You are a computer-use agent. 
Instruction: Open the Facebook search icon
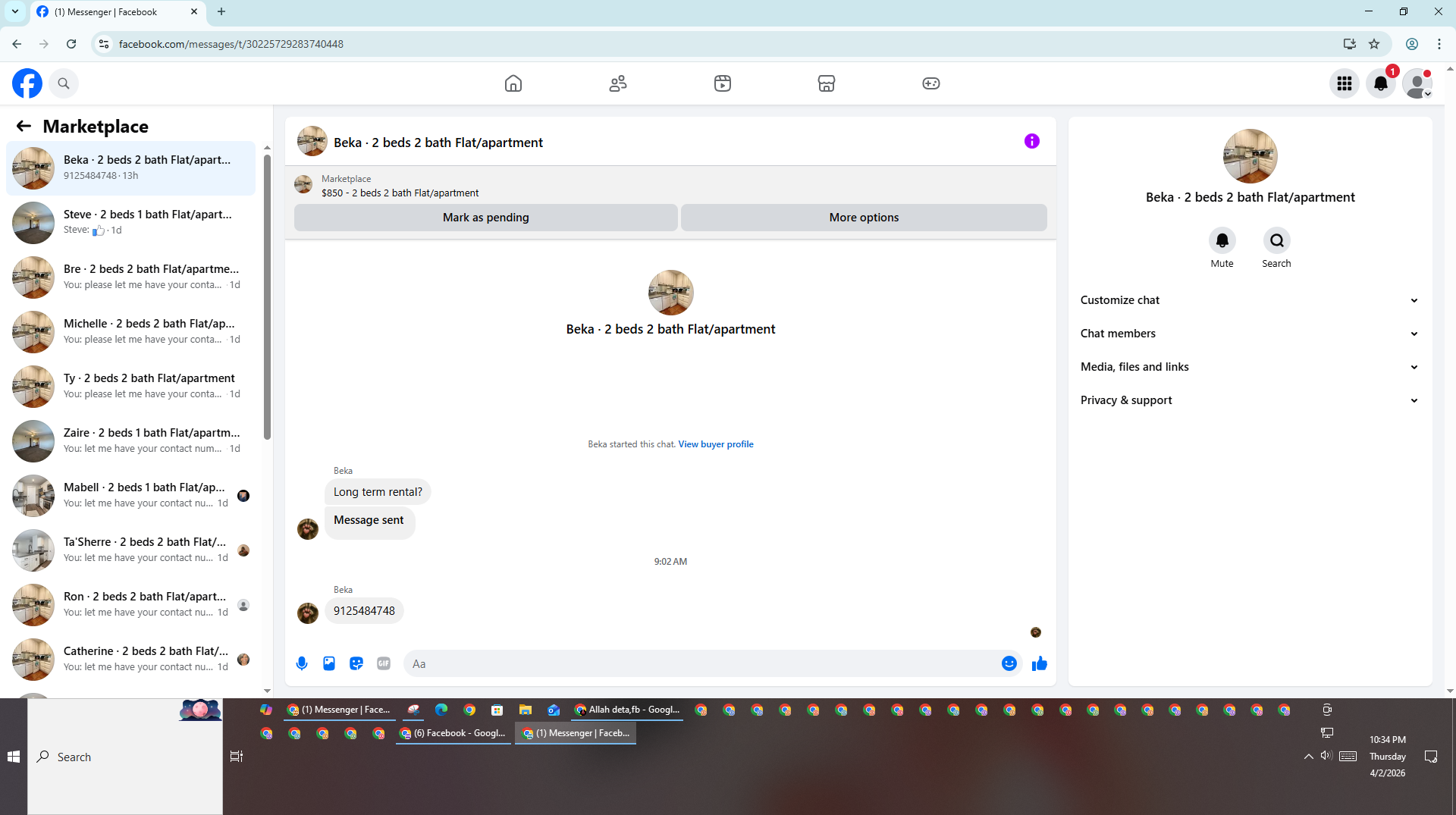pos(64,83)
